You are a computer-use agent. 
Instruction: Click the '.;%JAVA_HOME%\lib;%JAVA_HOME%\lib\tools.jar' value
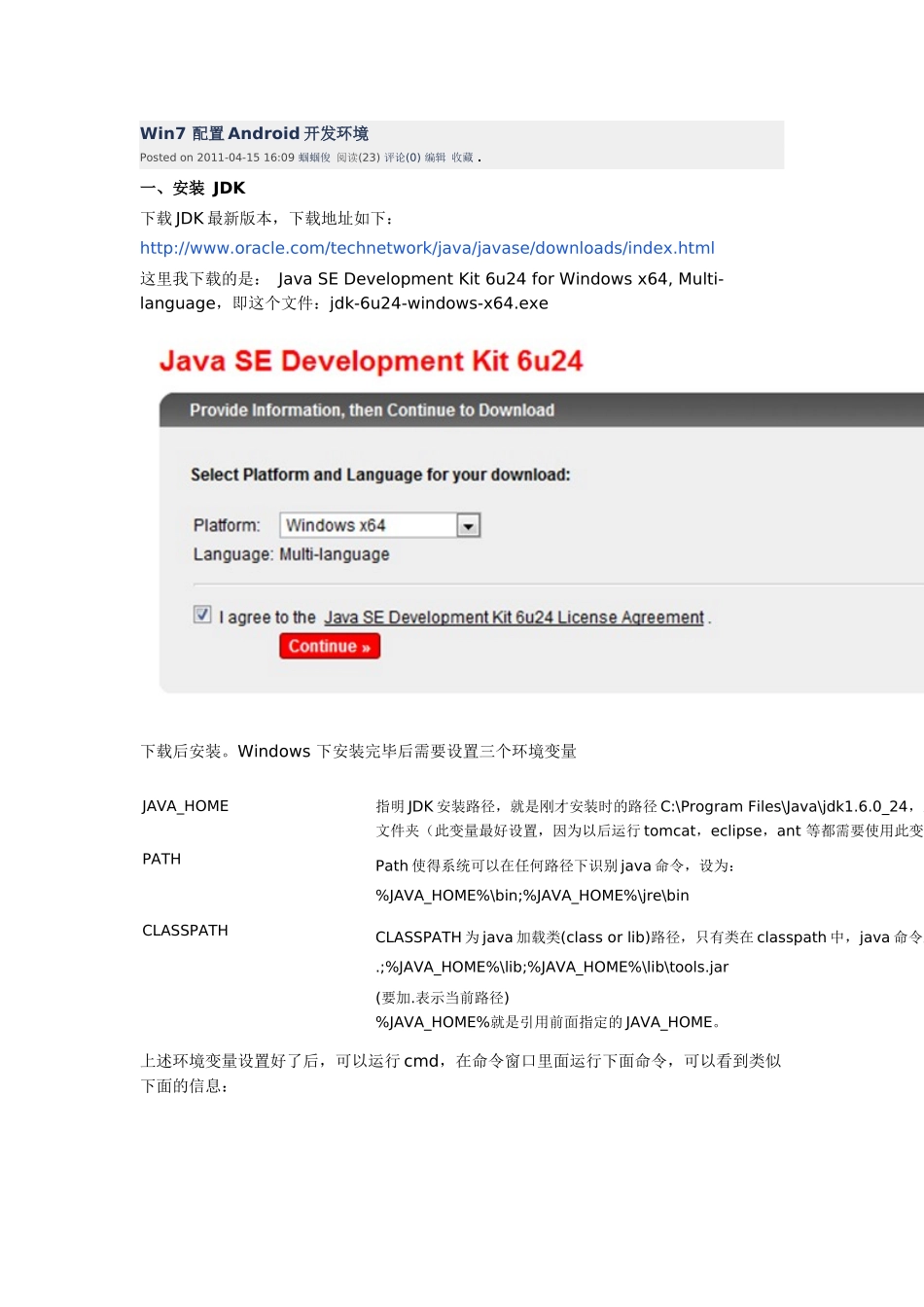tap(551, 968)
